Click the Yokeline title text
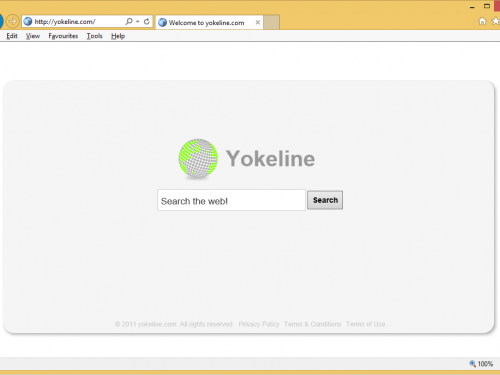 pyautogui.click(x=270, y=158)
